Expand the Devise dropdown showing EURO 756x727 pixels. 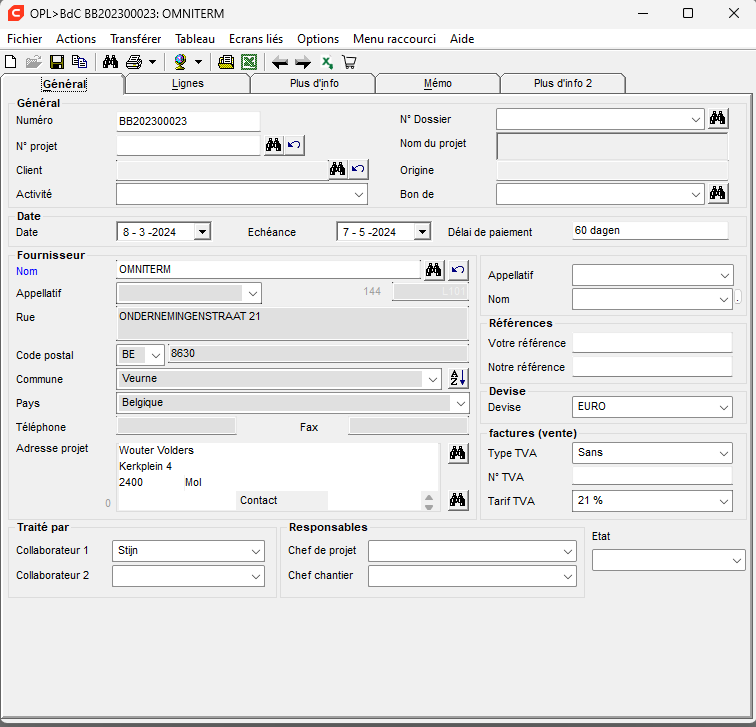click(724, 407)
